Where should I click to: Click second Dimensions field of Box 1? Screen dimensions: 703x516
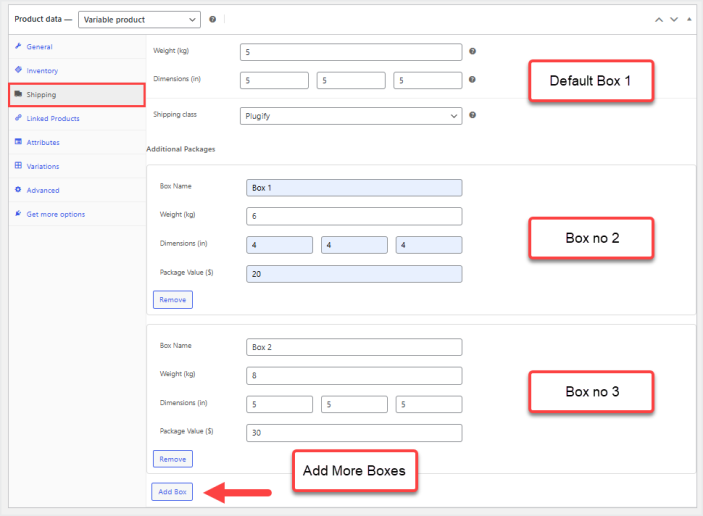click(x=354, y=245)
